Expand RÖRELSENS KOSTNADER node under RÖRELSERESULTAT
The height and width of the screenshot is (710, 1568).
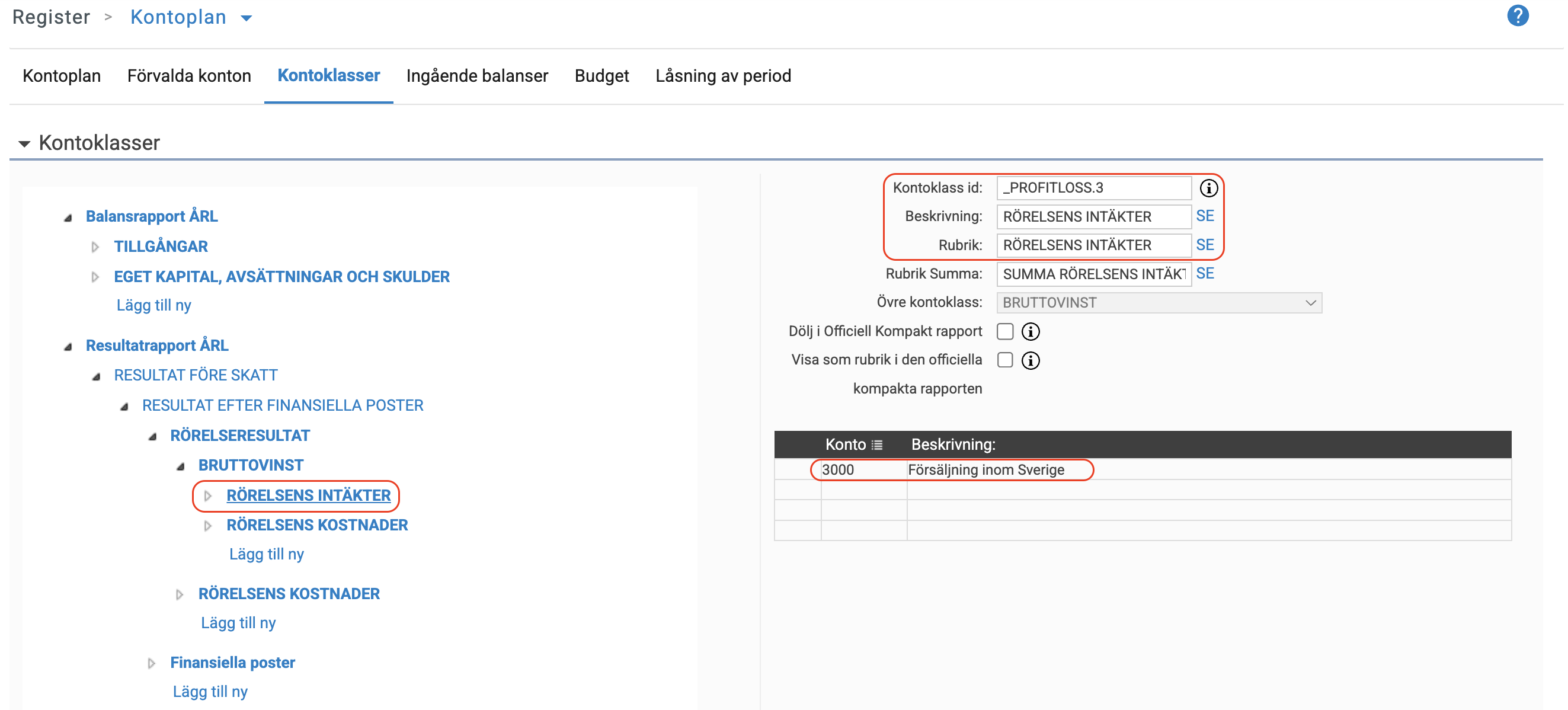(179, 595)
